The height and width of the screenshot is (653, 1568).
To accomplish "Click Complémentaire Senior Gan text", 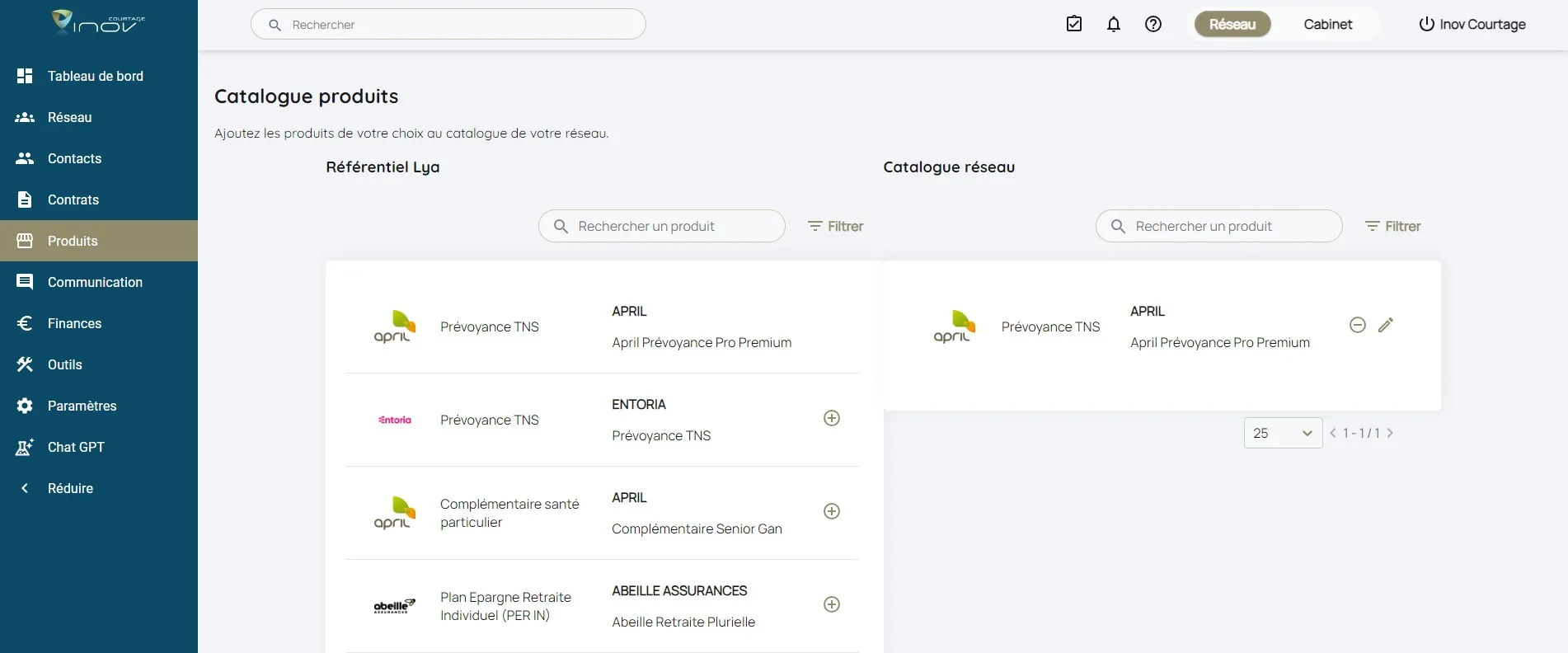I will [x=697, y=529].
